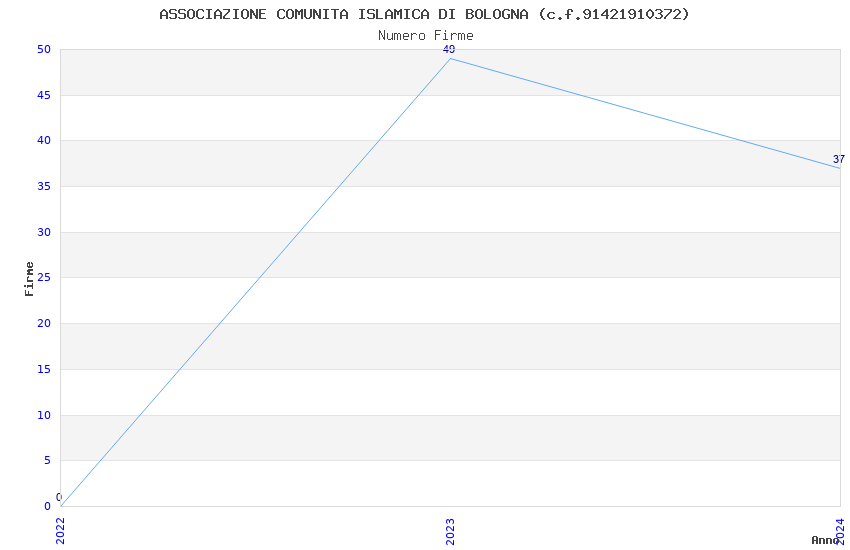Viewport: 850px width, 550px height.
Task: Click the x-axis year label 2023
Action: [450, 531]
